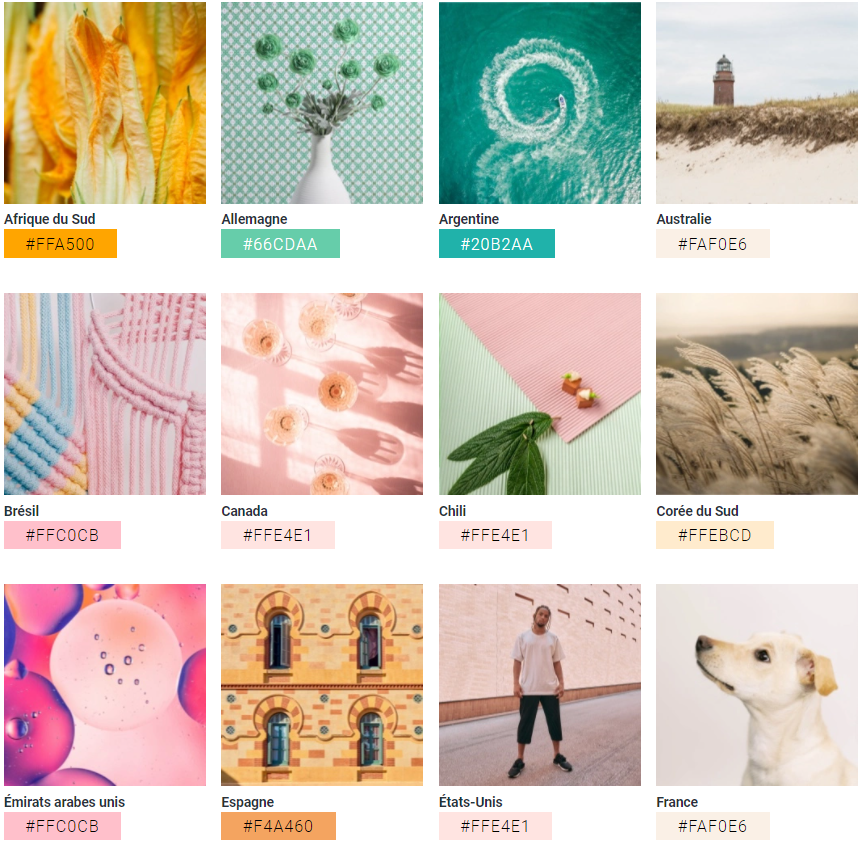The height and width of the screenshot is (844, 863).
Task: Open the Émirats arabes unis bubbles photo
Action: click(x=105, y=685)
